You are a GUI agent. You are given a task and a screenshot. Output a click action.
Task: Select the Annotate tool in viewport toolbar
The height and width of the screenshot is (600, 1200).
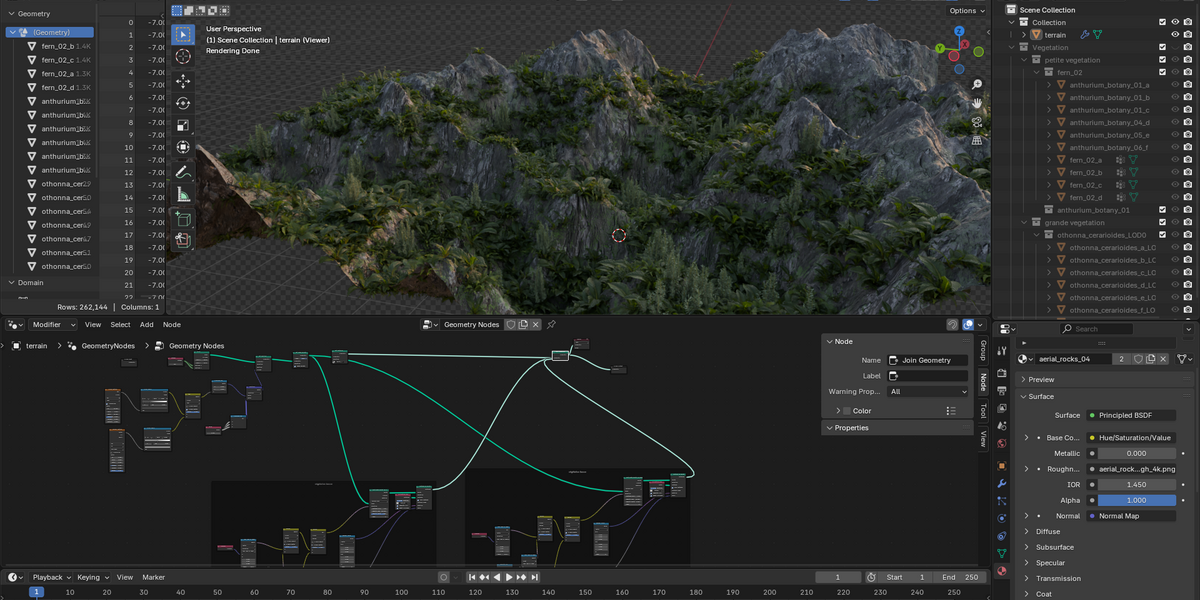pyautogui.click(x=183, y=172)
